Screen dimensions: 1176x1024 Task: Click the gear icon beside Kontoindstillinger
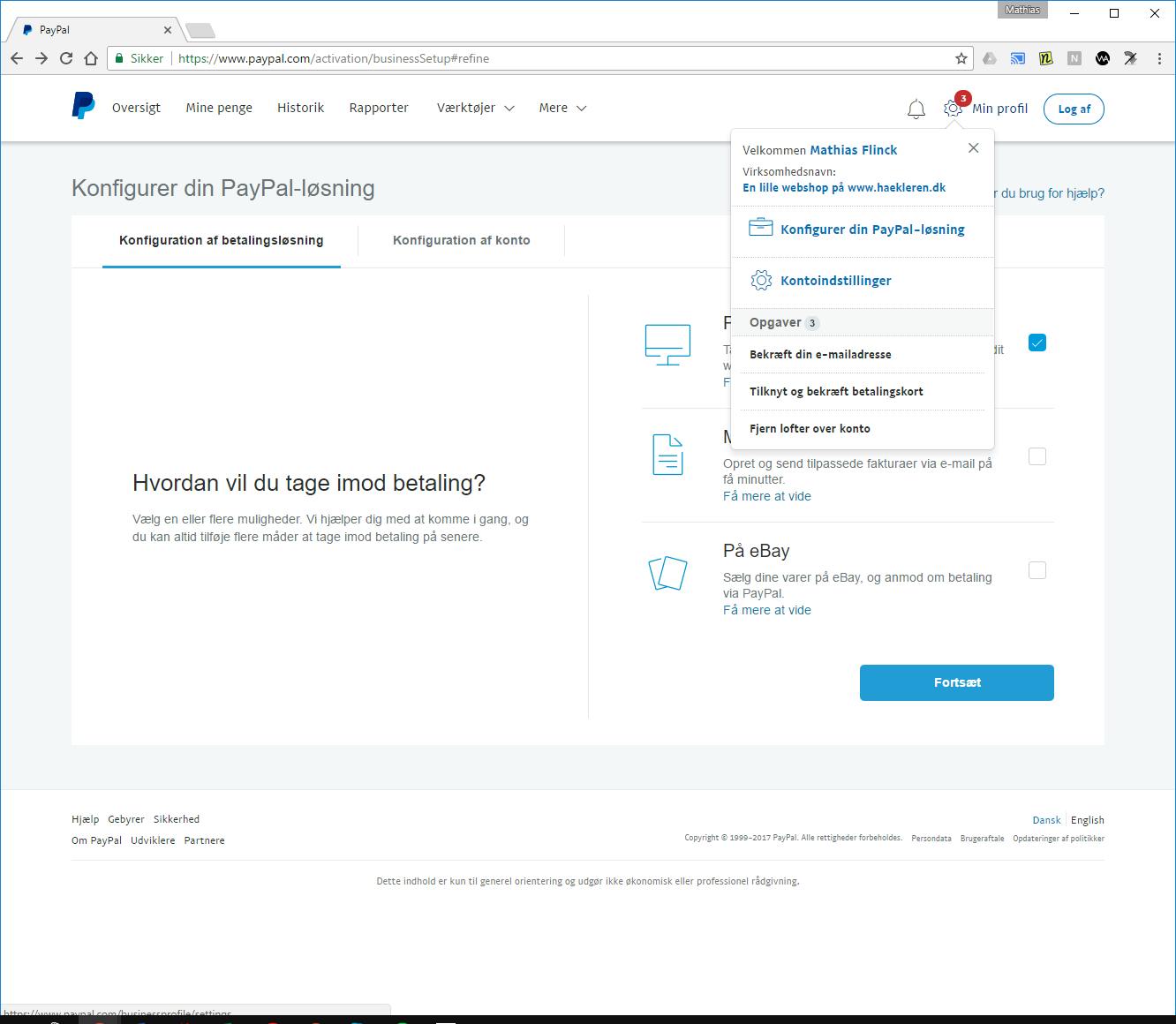pyautogui.click(x=761, y=281)
